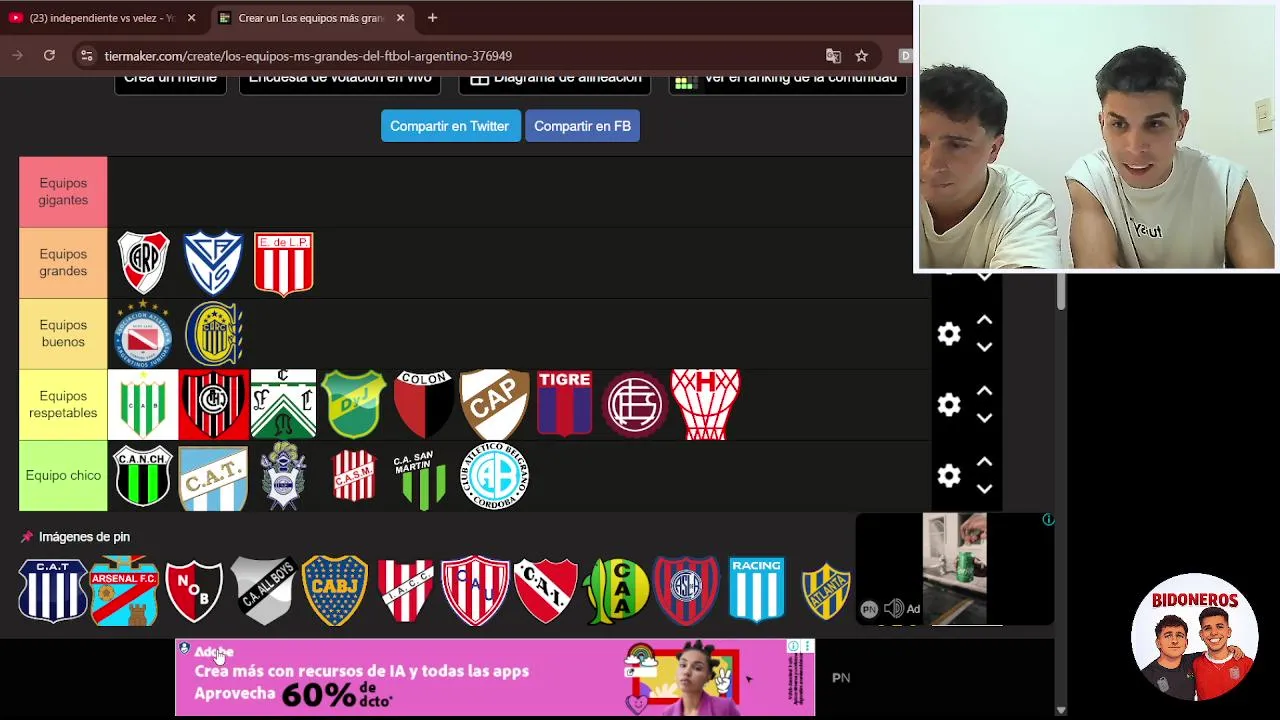Select the Tigre crest

(564, 404)
